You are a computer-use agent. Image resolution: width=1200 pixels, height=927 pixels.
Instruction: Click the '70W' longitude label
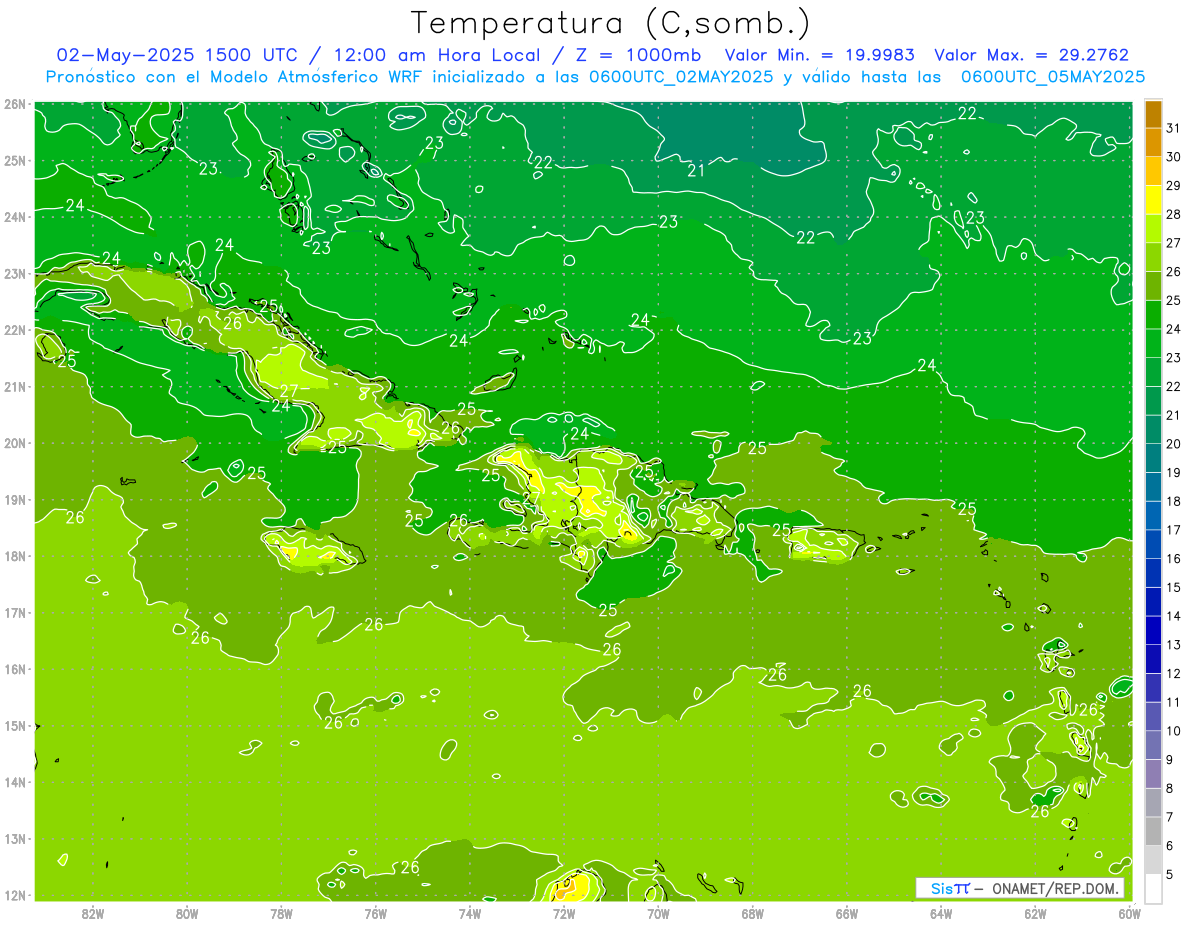coord(658,913)
